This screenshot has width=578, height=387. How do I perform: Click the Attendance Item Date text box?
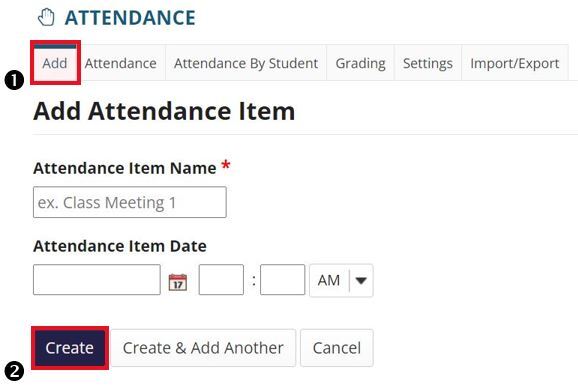coord(97,280)
